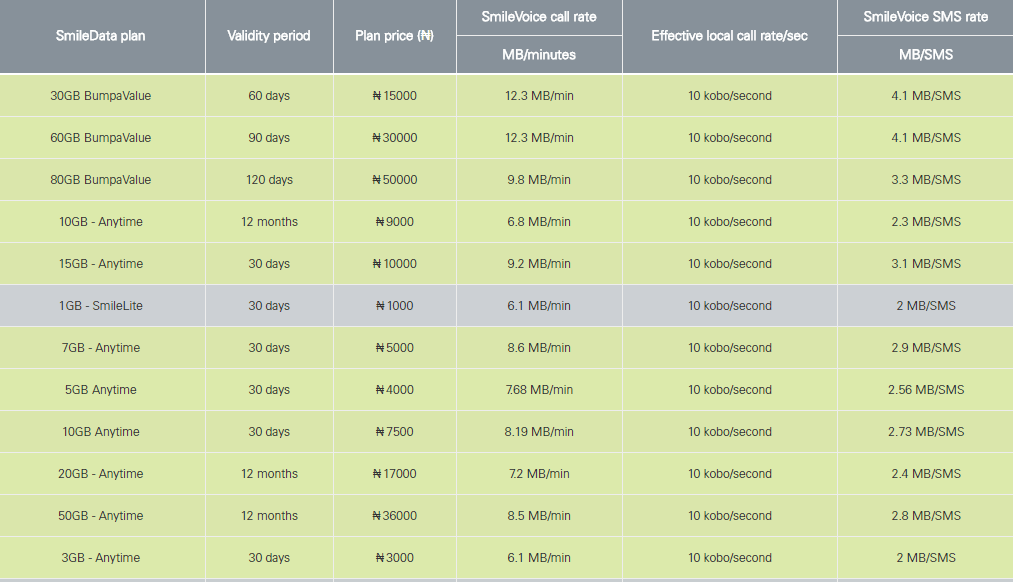Click the Plan price (₦) header
This screenshot has height=582, width=1013.
(x=394, y=36)
